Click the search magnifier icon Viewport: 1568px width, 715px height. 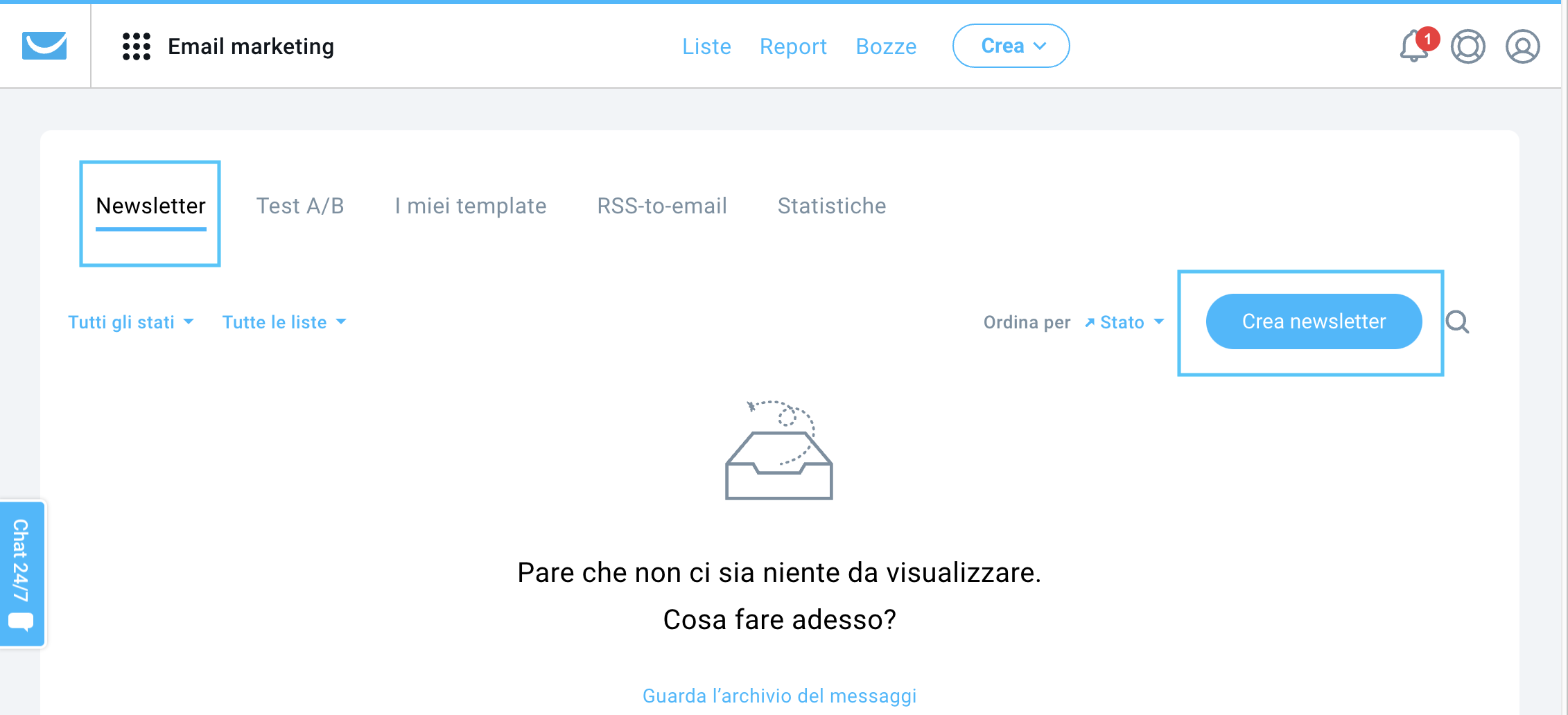tap(1458, 321)
